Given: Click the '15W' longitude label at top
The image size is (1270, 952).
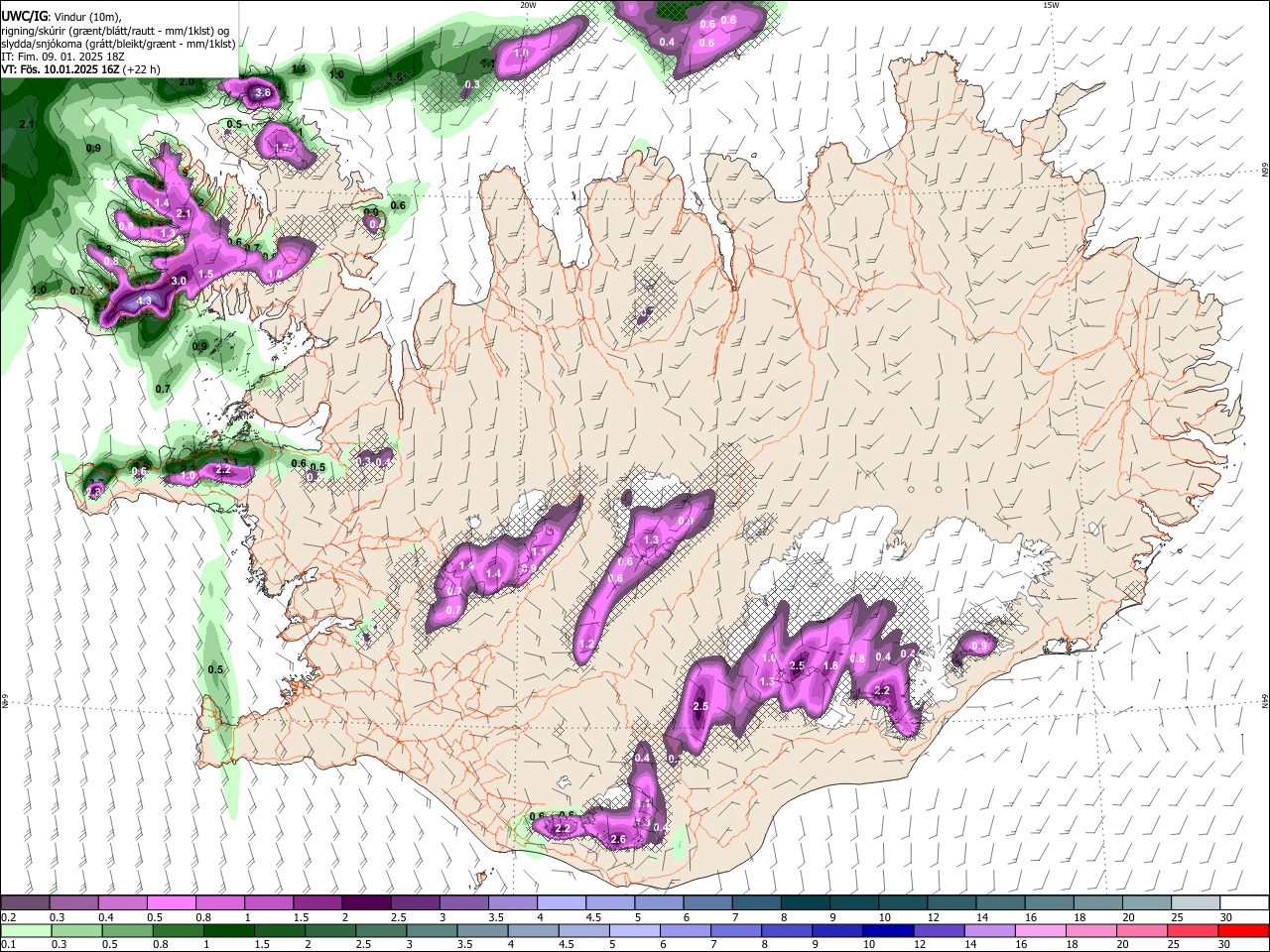Looking at the screenshot, I should pyautogui.click(x=1051, y=5).
